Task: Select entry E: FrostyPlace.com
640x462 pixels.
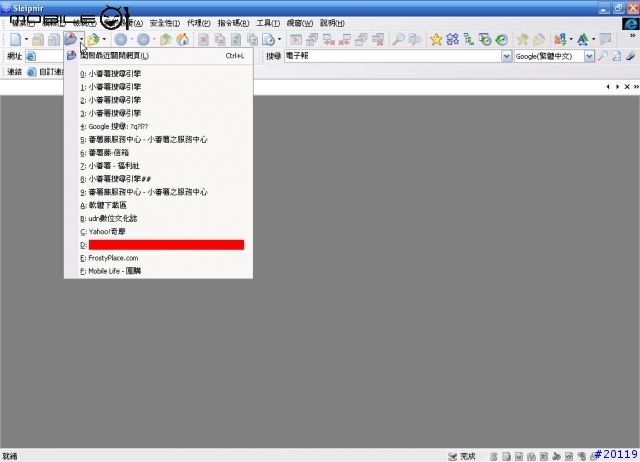Action: point(159,258)
